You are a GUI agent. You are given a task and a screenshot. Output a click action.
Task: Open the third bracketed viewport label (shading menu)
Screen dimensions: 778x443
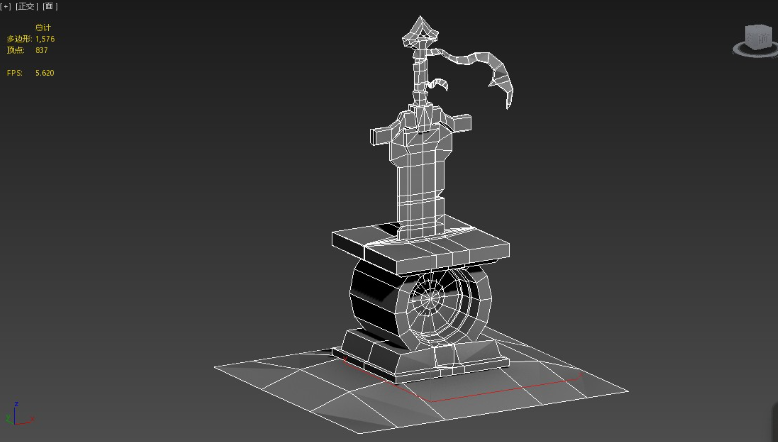[x=50, y=6]
